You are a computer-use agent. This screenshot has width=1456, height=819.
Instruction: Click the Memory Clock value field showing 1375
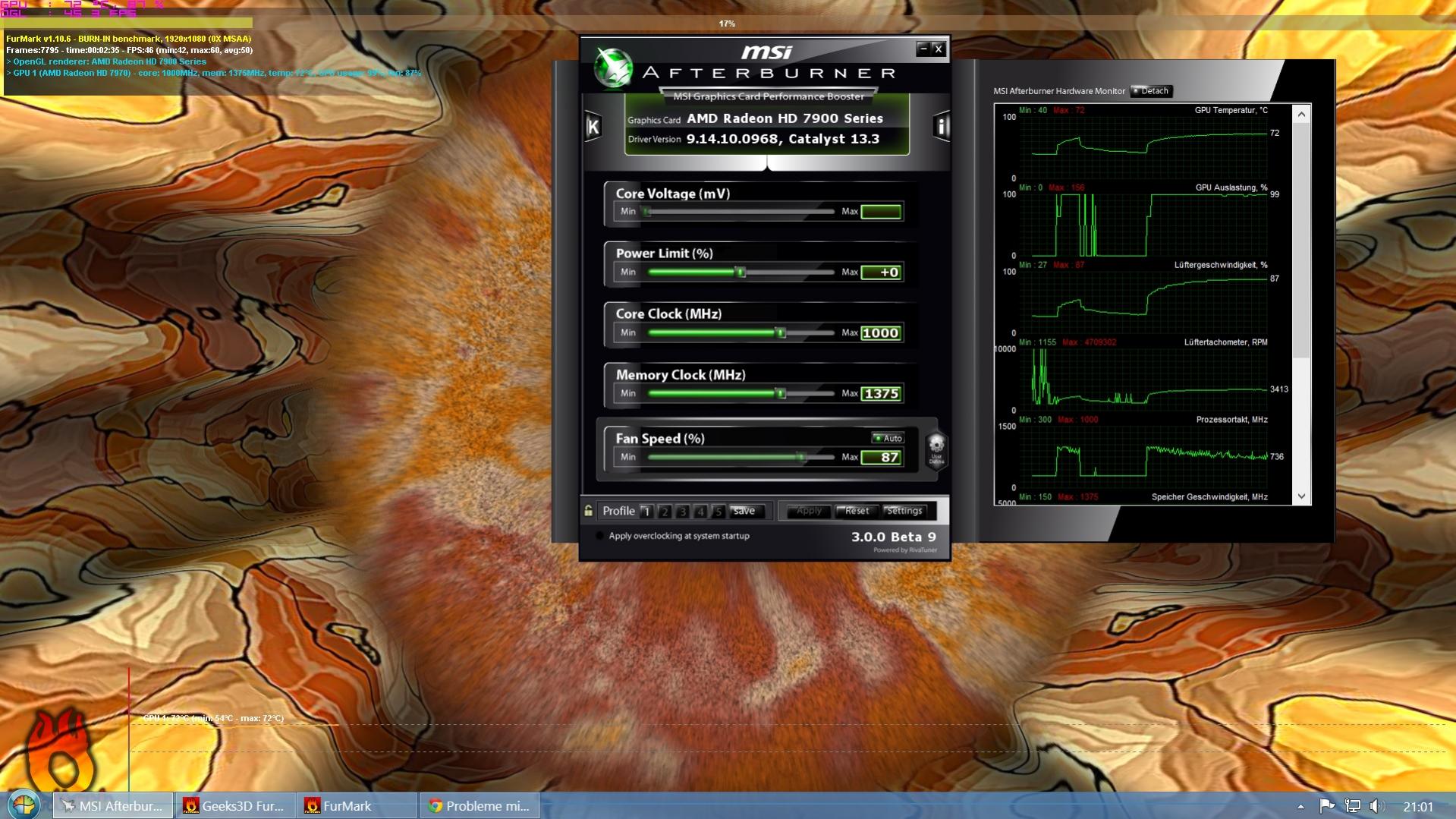[881, 394]
